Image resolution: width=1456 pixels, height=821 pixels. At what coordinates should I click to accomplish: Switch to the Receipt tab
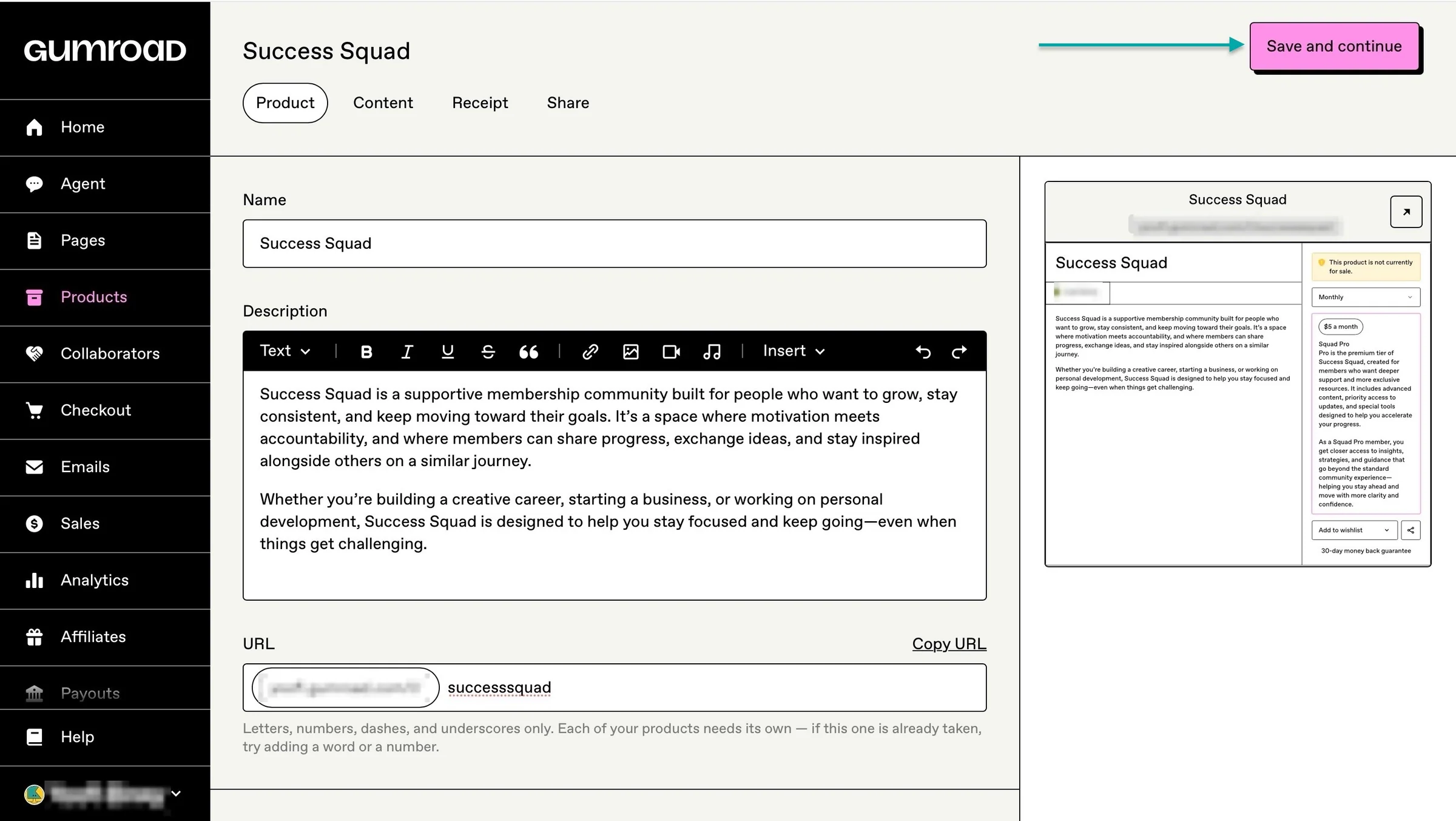(x=480, y=103)
